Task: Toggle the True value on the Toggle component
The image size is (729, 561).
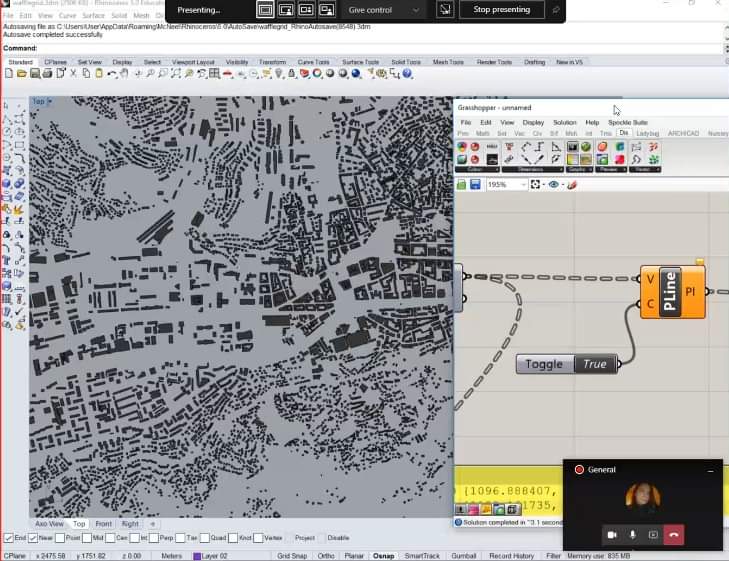Action: pos(594,364)
